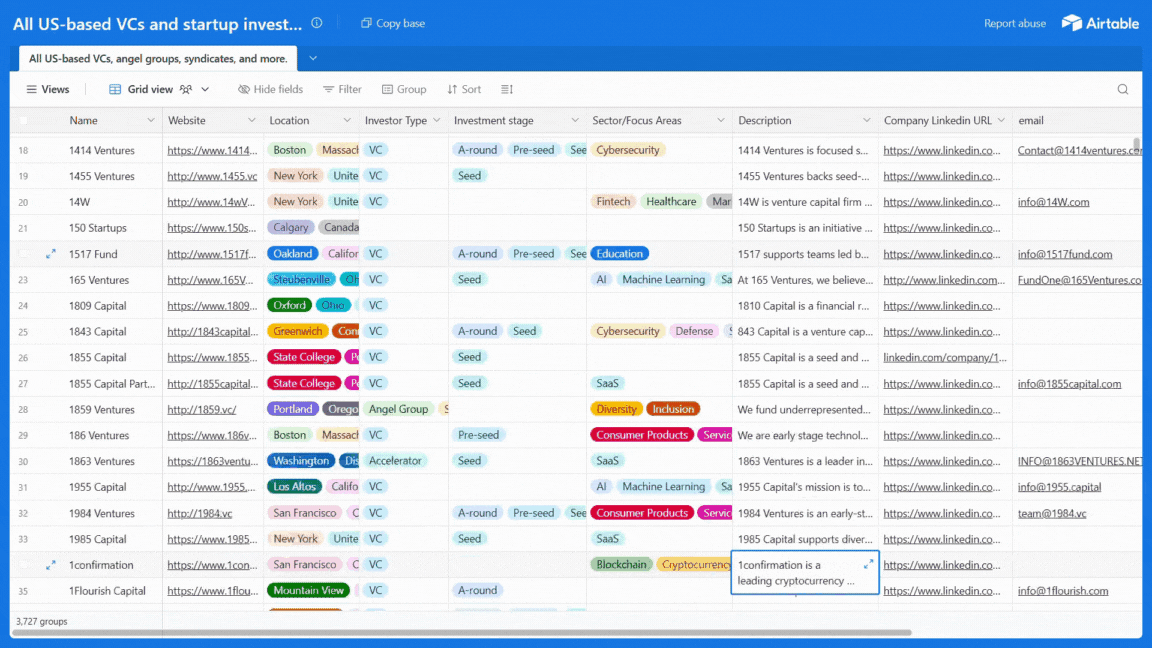Open the 1414 Ventures website link
The image size is (1152, 648).
[212, 151]
